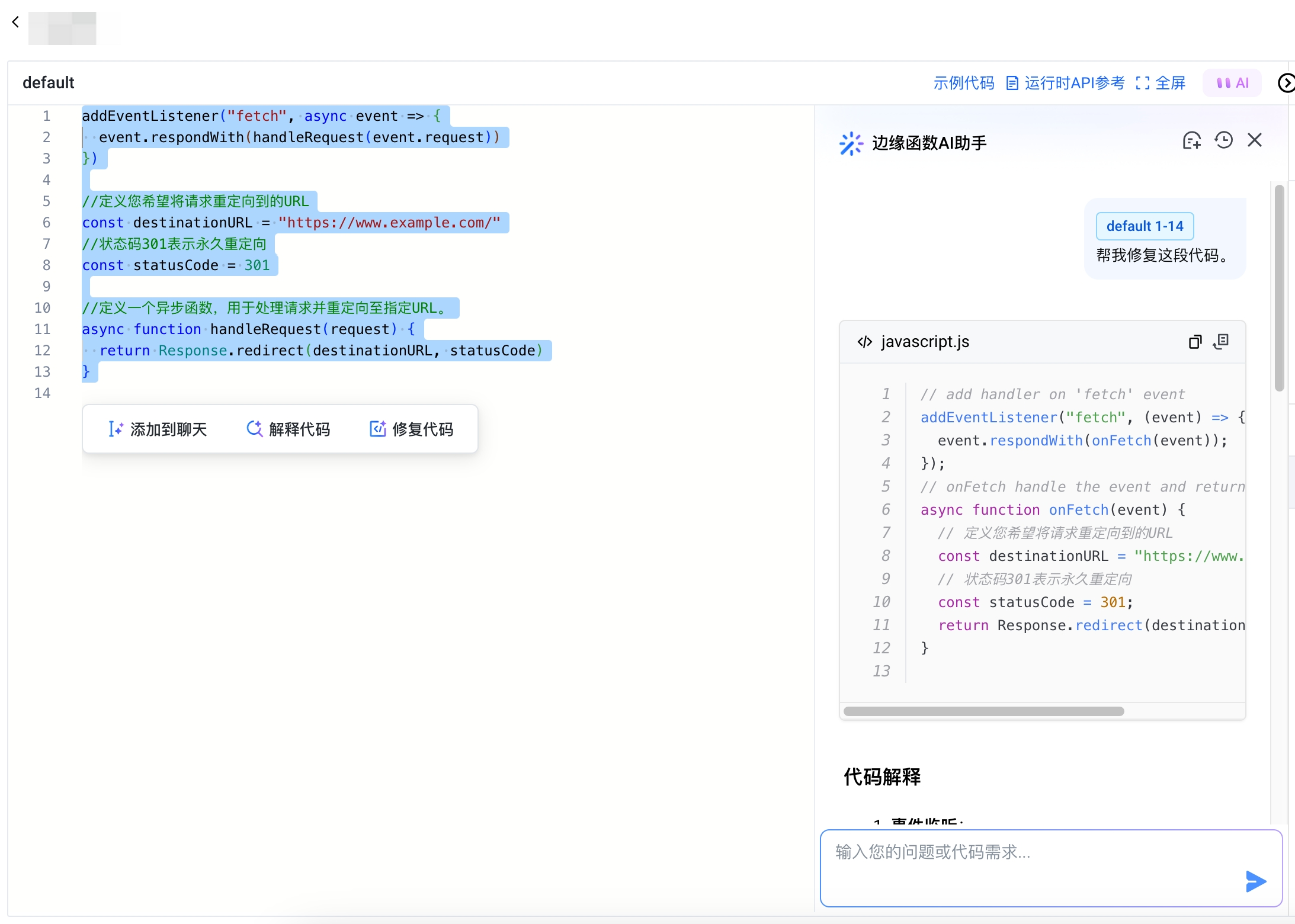The height and width of the screenshot is (924, 1295).
Task: Click the default 1-14 code reference tag
Action: point(1145,226)
